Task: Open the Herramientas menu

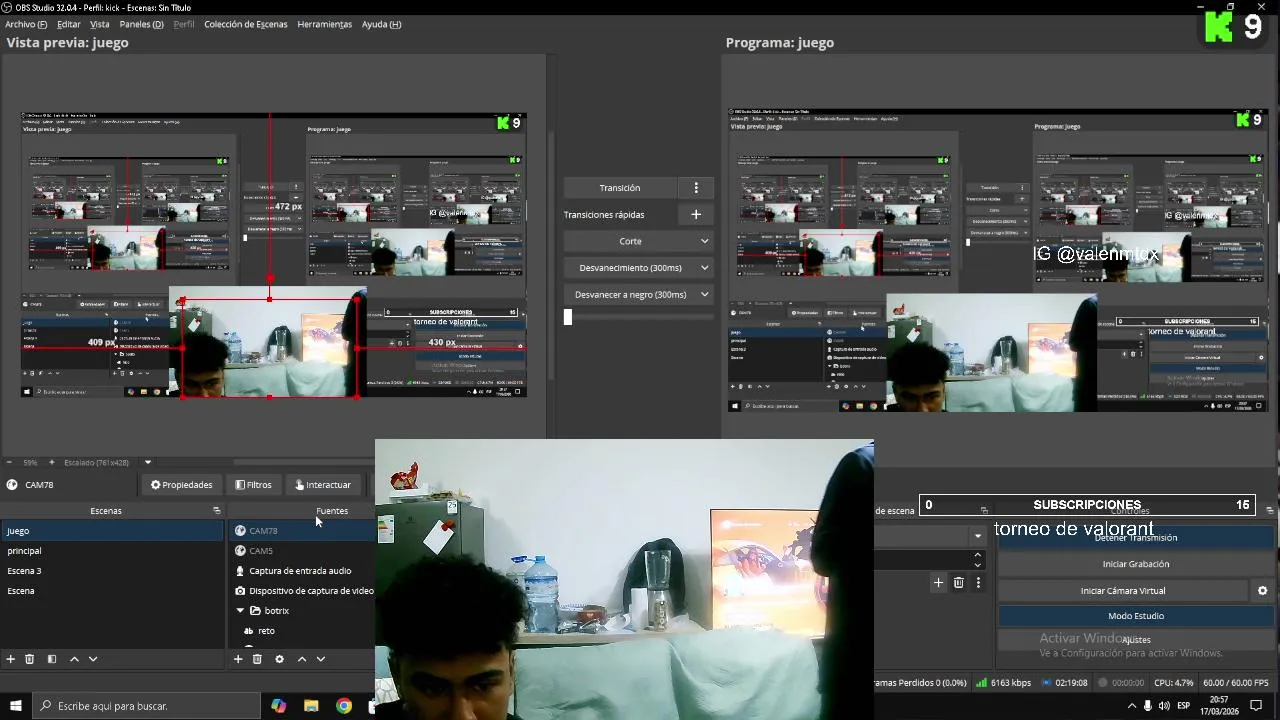Action: click(325, 24)
